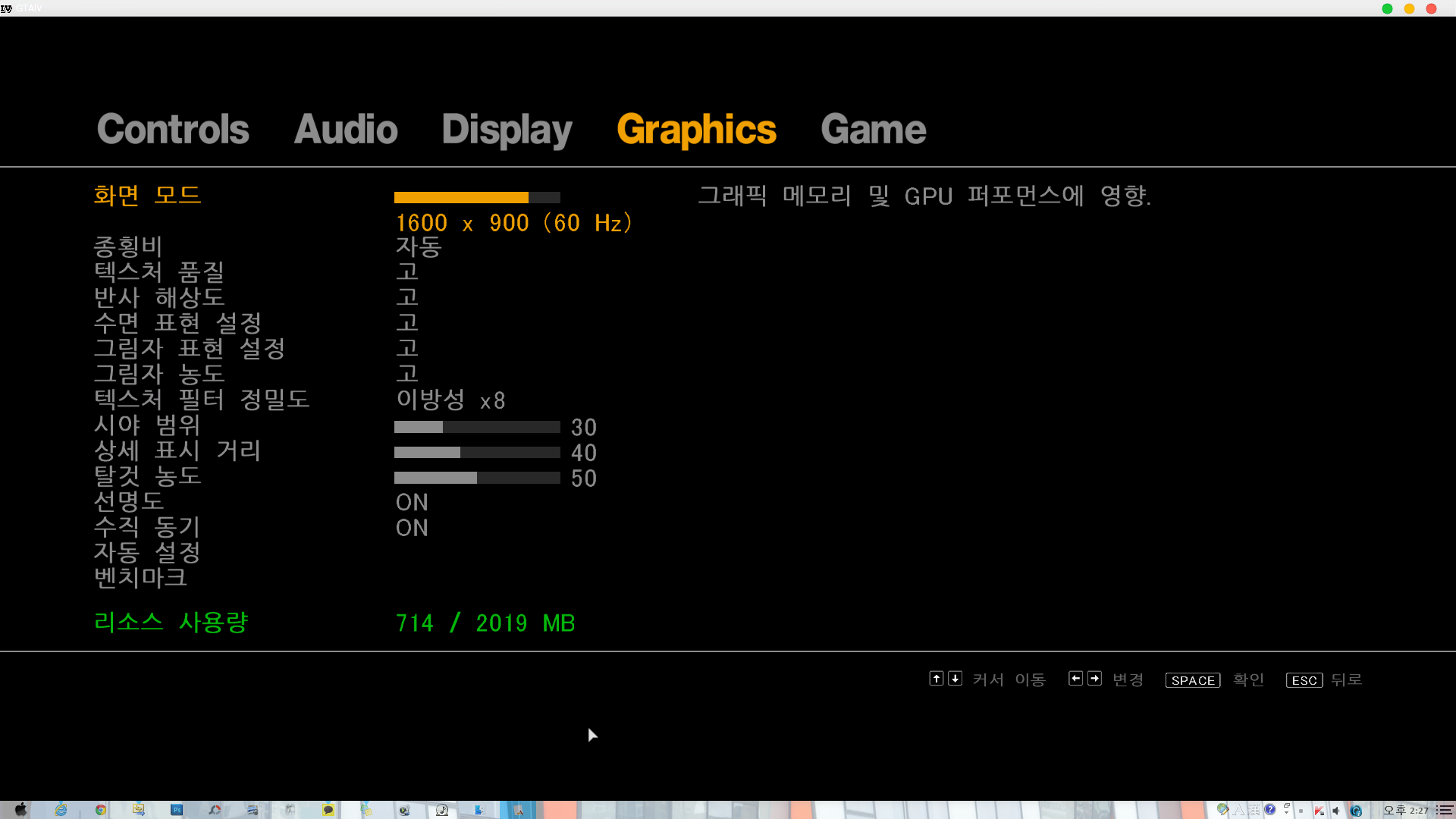This screenshot has height=819, width=1456.
Task: Switch to the Display tab
Action: (x=507, y=129)
